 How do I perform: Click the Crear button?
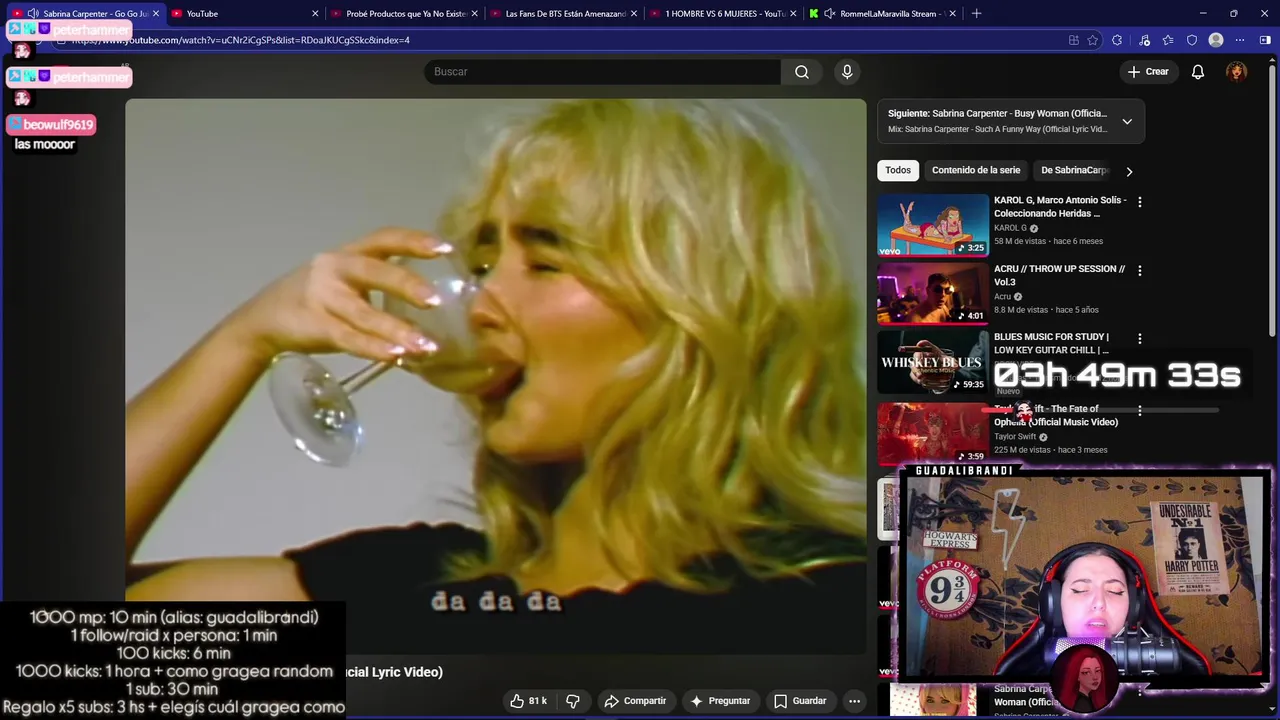pos(1148,72)
